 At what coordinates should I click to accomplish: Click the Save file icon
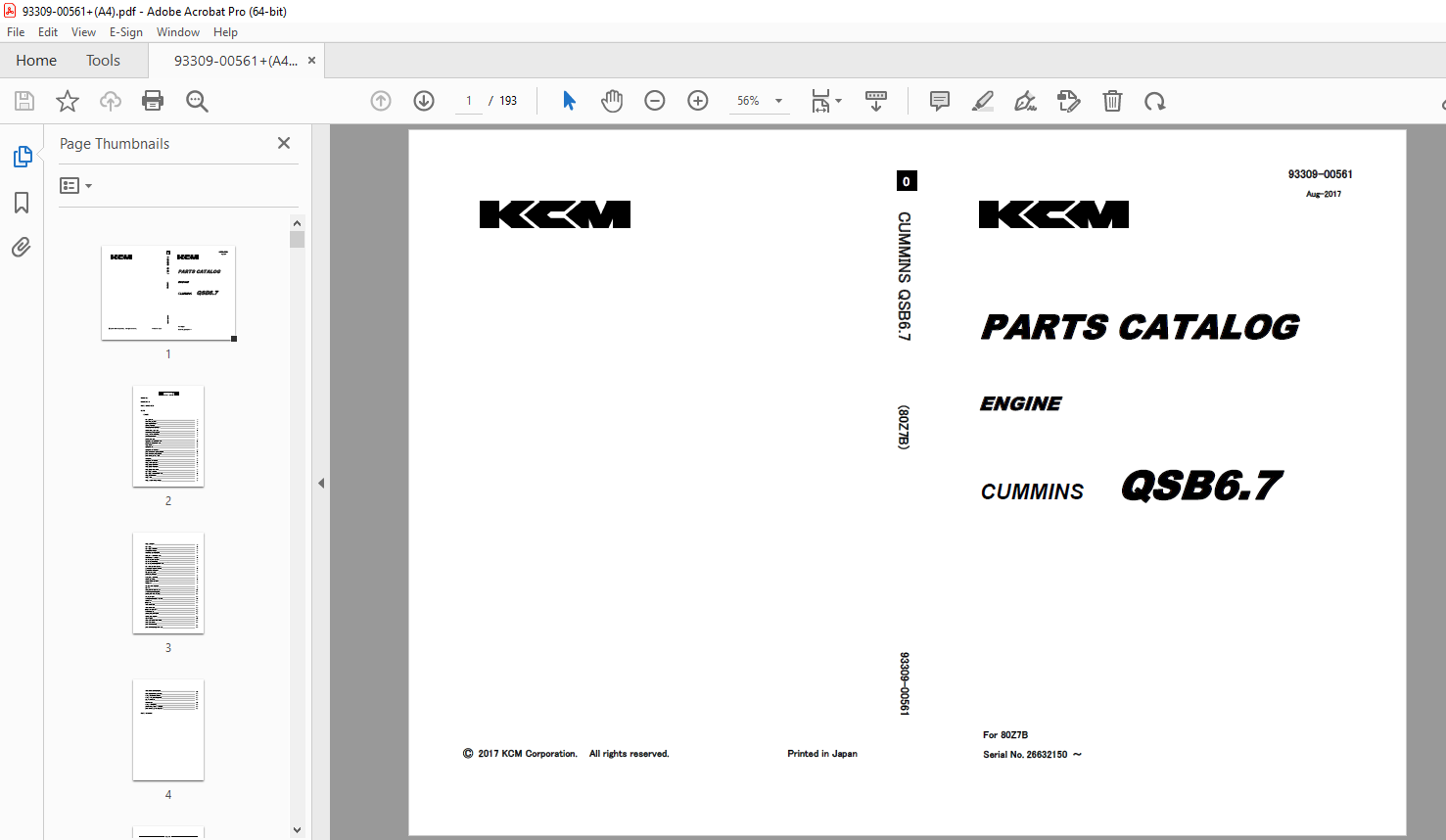(x=24, y=101)
